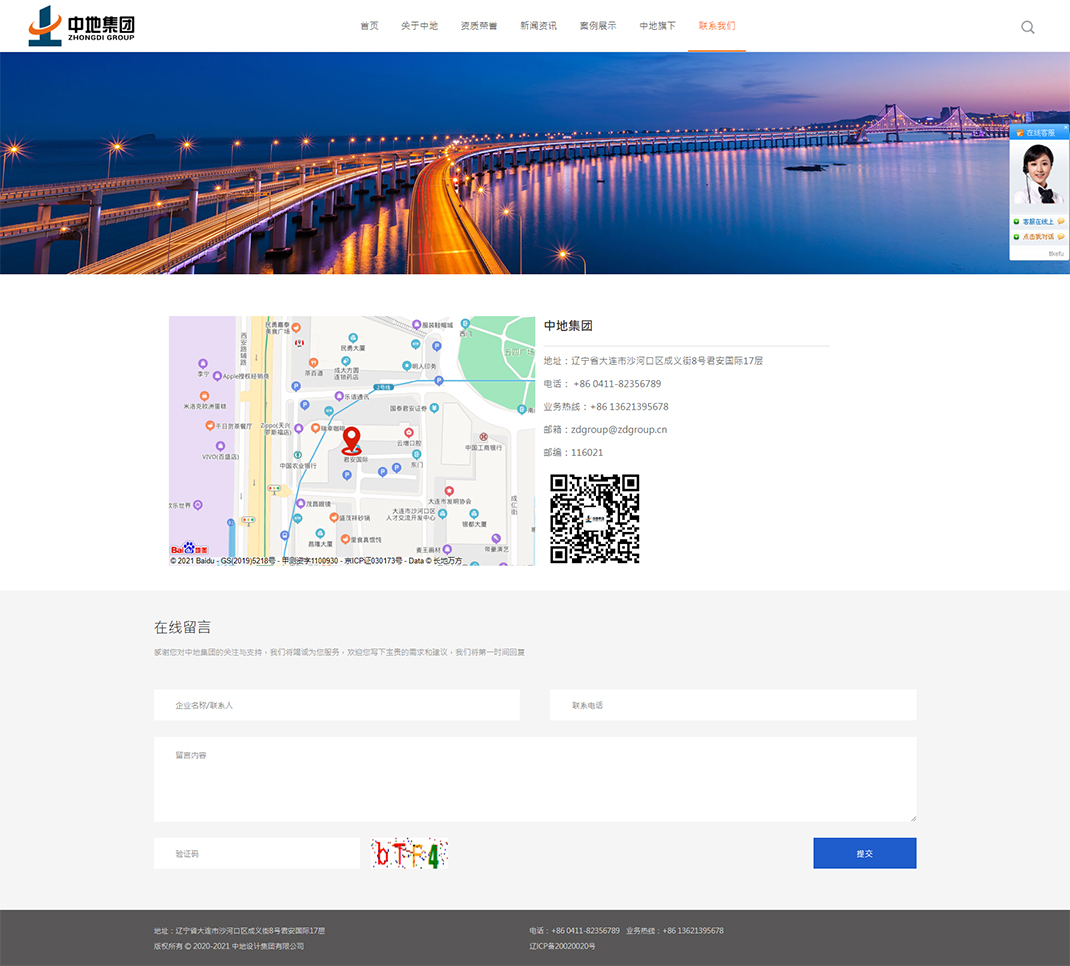Select the 新闻资讯 navigation item
Screen dimensions: 1070x966
point(538,25)
